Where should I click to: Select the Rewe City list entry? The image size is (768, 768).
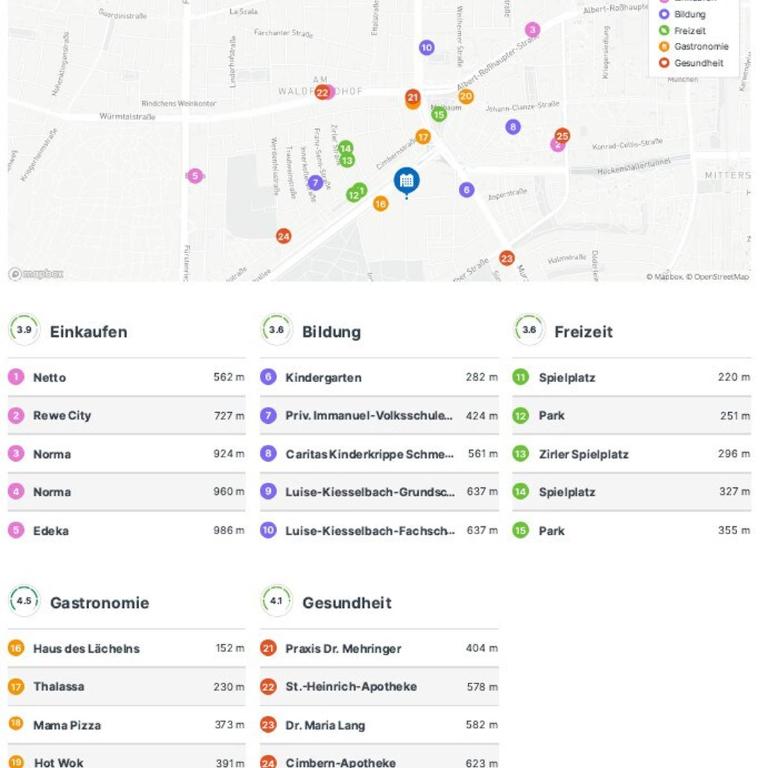126,415
